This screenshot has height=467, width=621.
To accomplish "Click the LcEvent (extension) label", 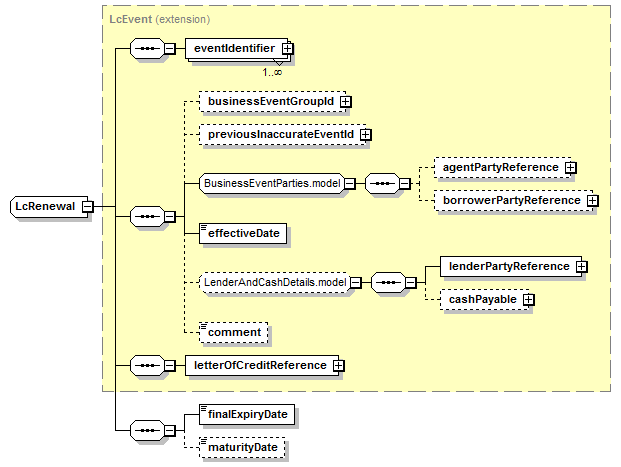I will click(160, 19).
